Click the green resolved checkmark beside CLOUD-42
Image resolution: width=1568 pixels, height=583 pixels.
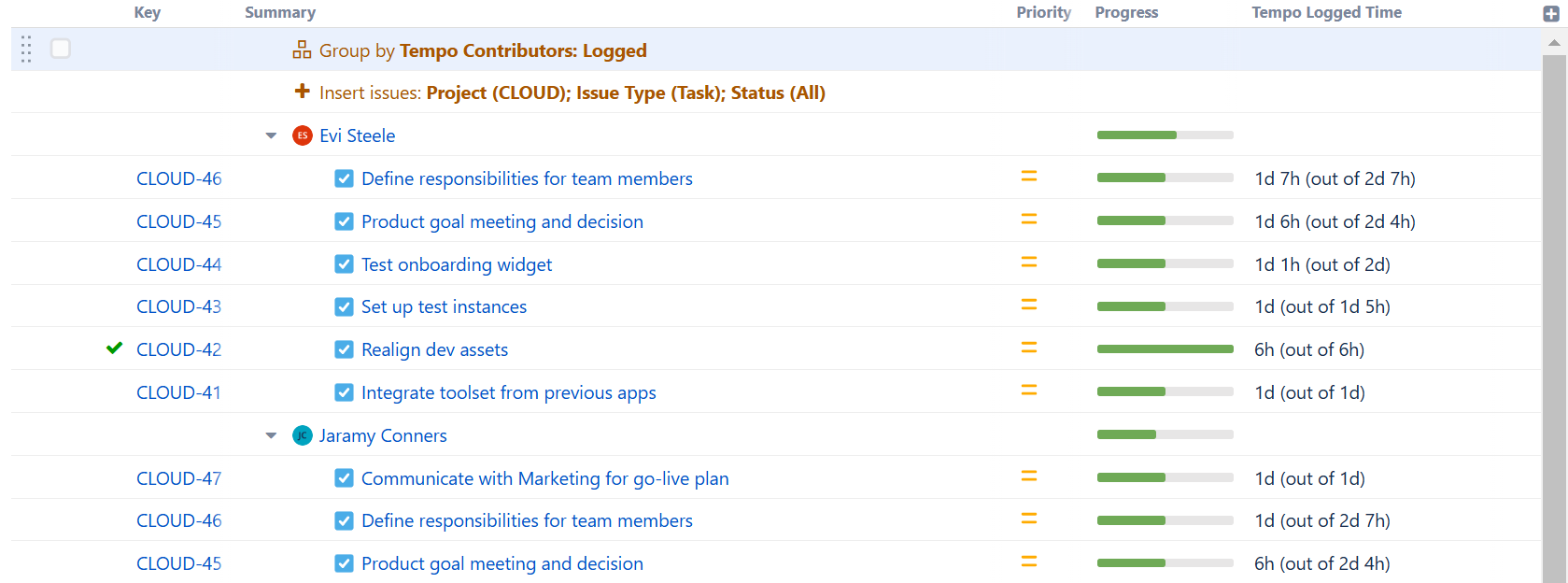pyautogui.click(x=115, y=348)
